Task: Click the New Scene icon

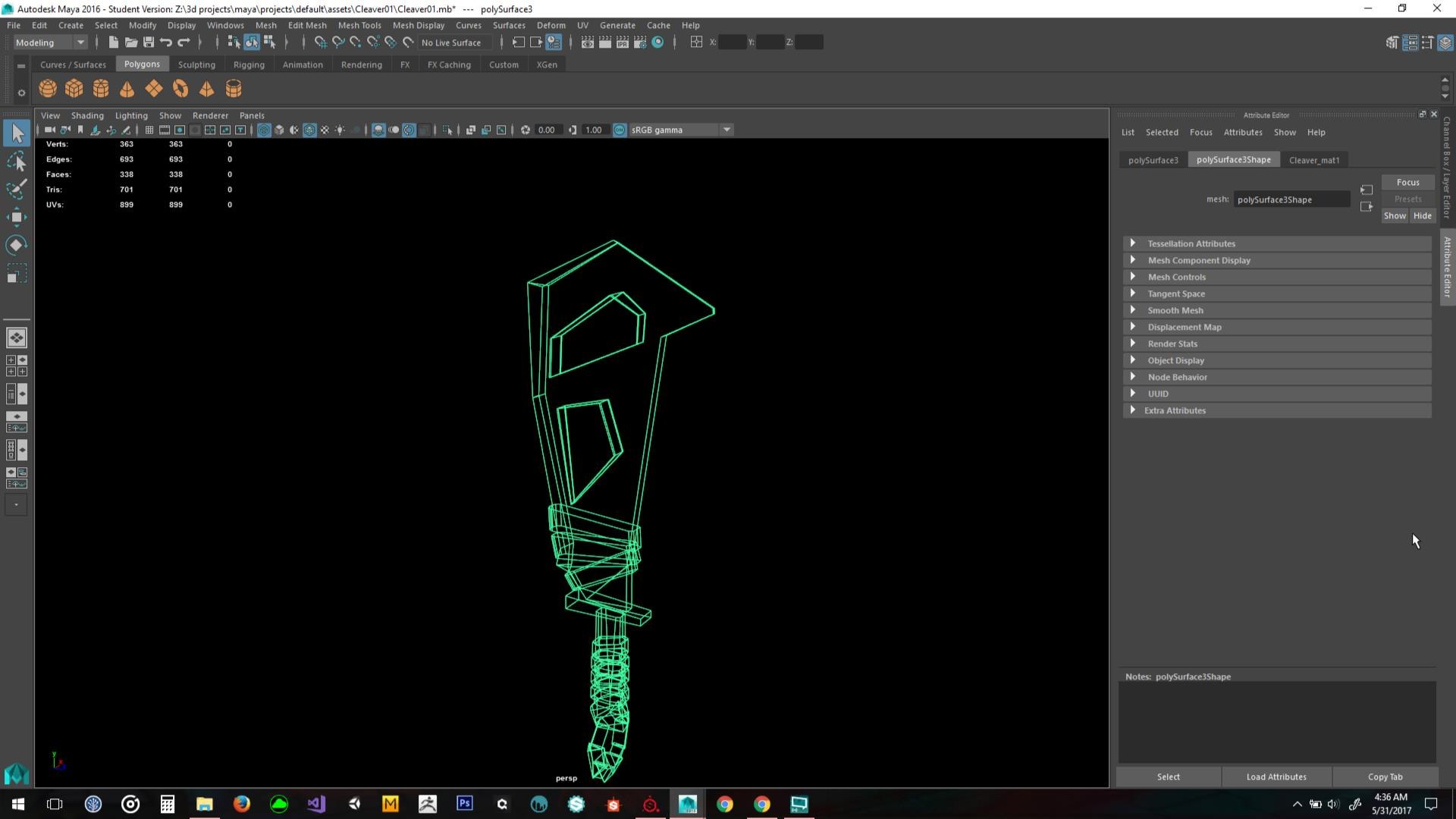Action: coord(114,42)
